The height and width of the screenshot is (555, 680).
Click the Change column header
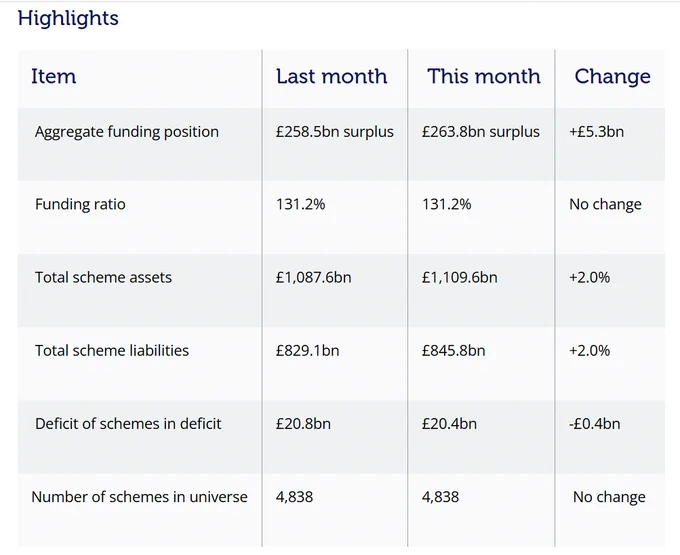(612, 77)
